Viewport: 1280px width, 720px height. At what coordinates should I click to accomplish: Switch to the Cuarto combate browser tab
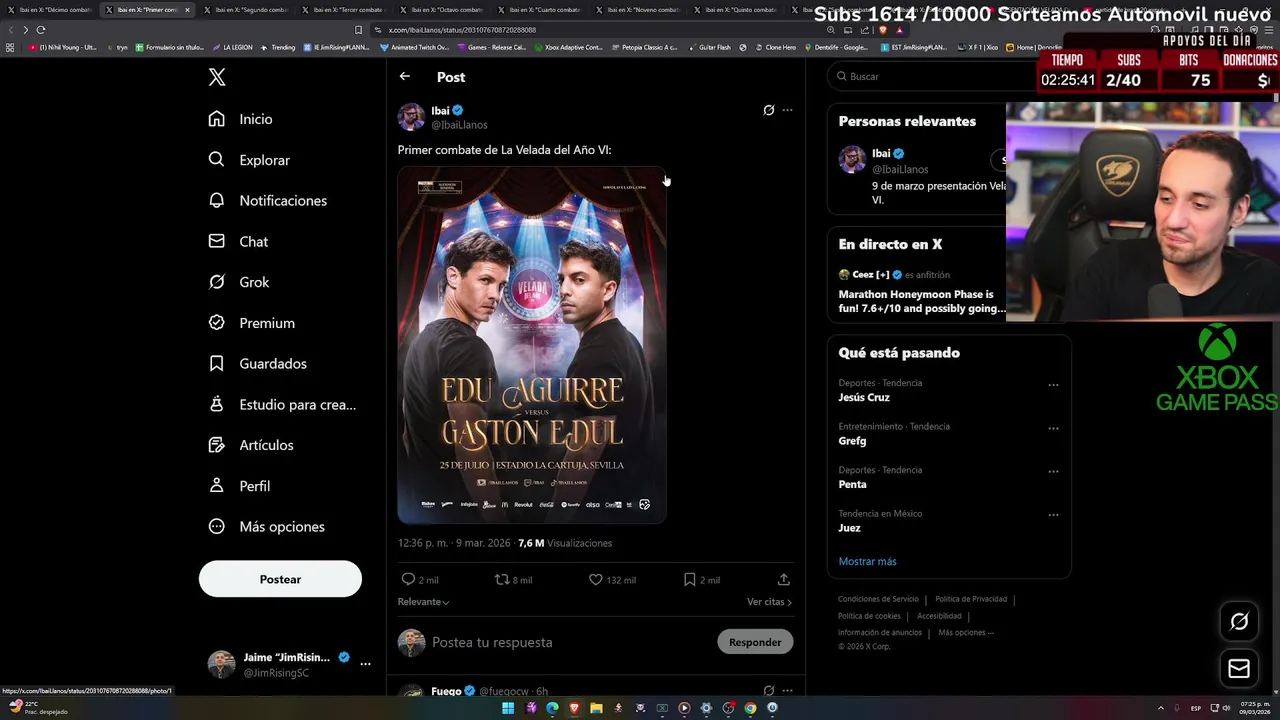539,10
